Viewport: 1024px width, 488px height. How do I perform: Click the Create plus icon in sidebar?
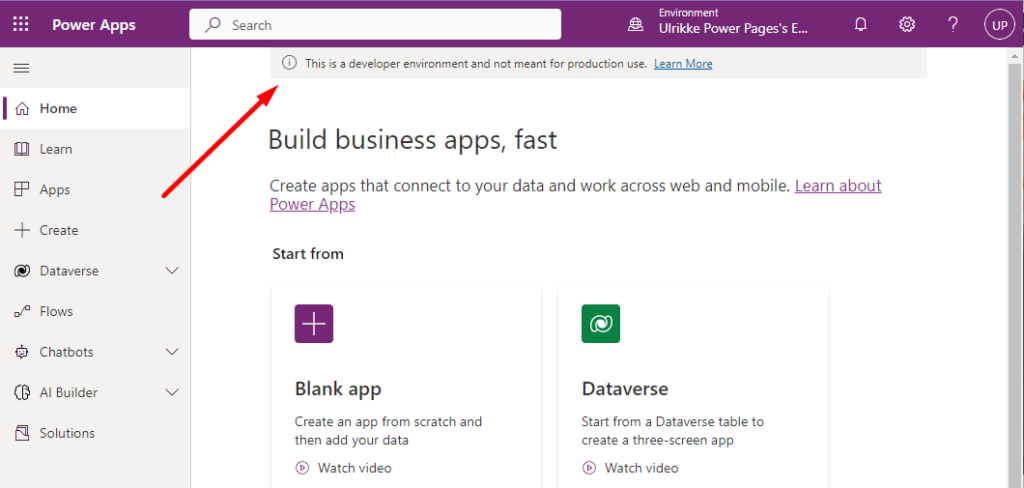coord(22,230)
